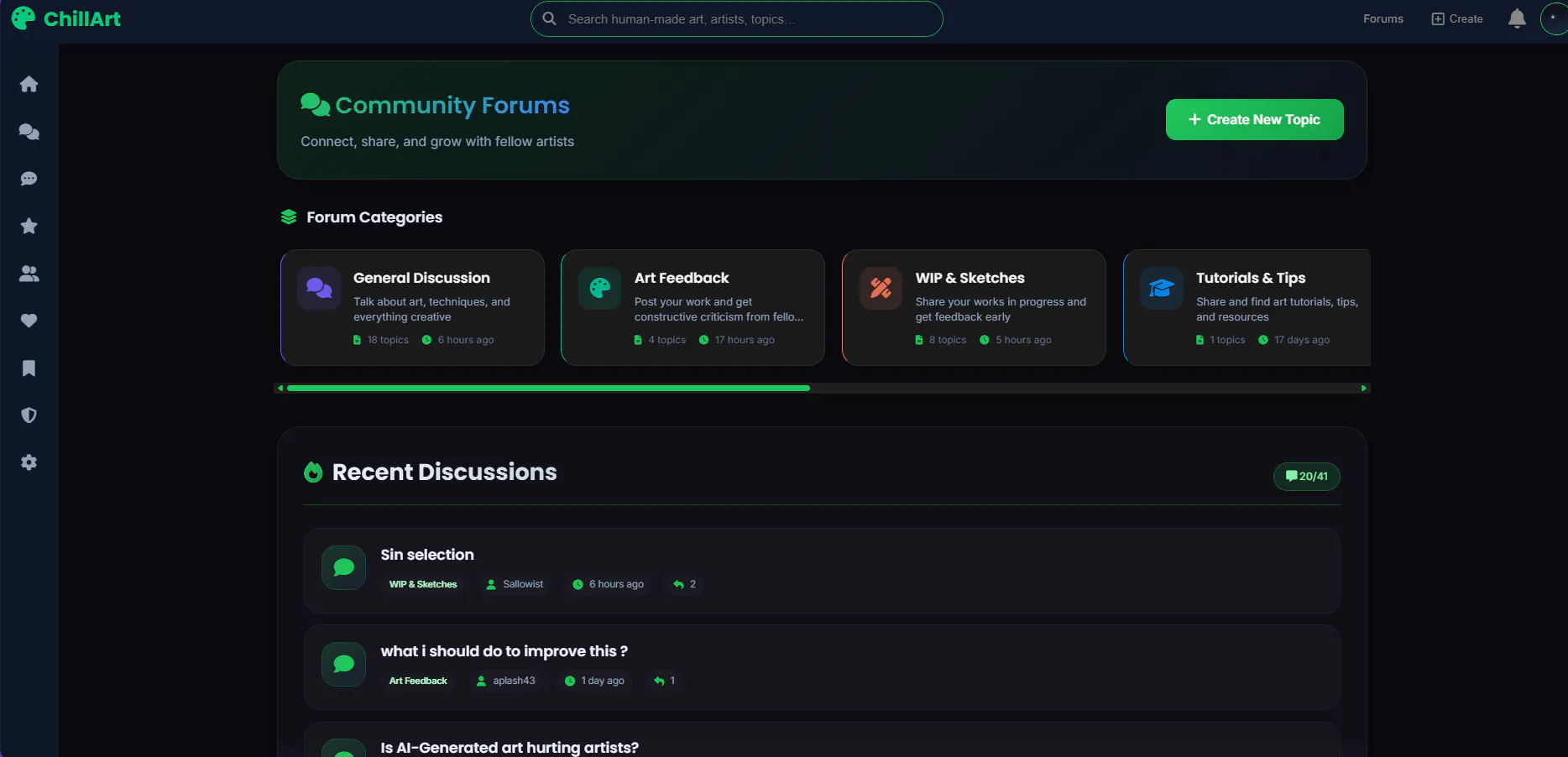The image size is (1568, 757).
Task: Click "6 hours ago" on Sin selection
Action: 616,584
